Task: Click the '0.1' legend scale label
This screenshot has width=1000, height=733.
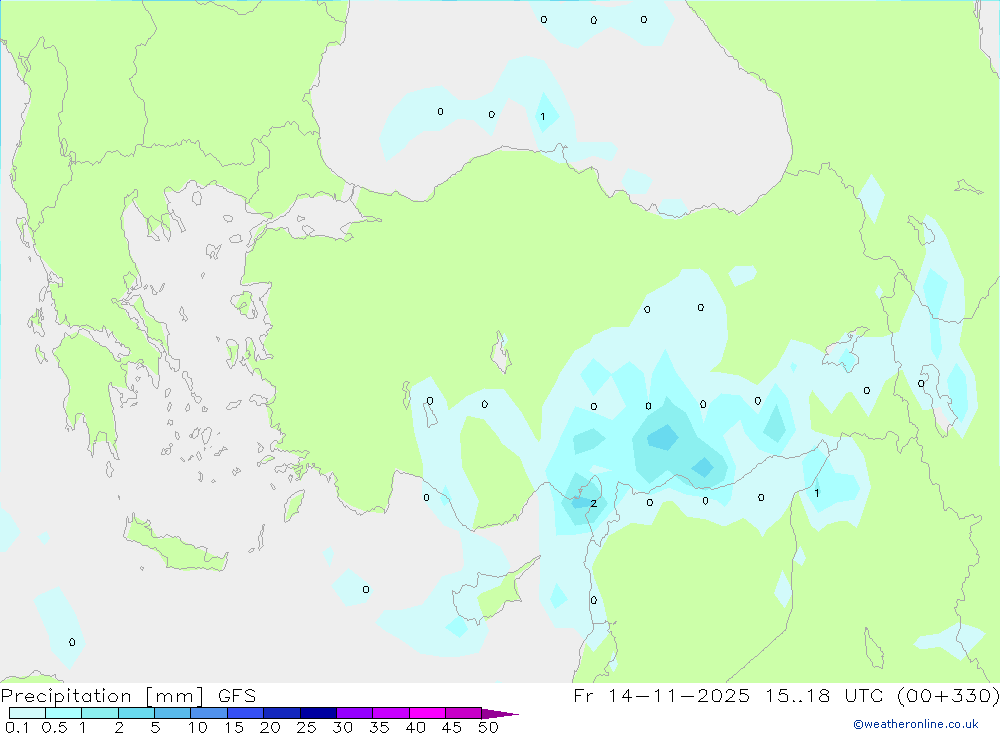Action: tap(17, 727)
